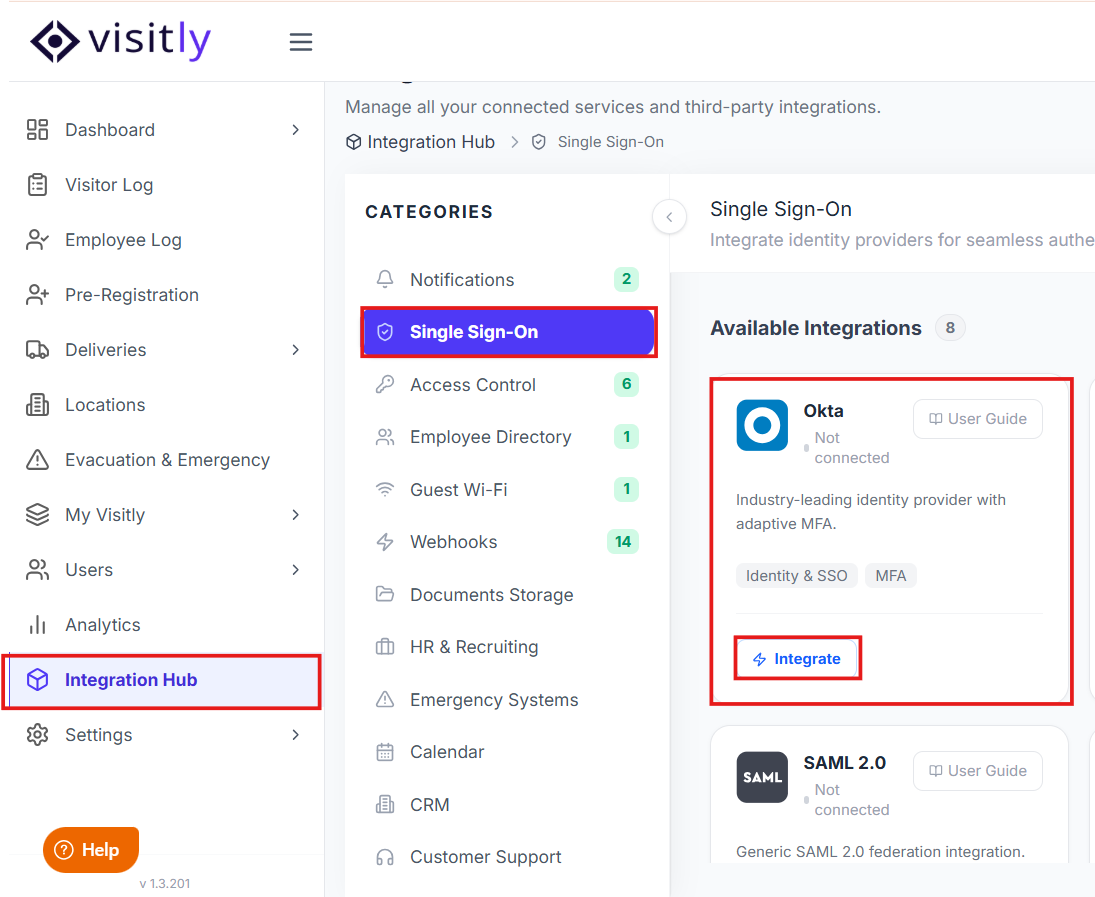
Task: Click the Available Integrations count badge 8
Action: pyautogui.click(x=950, y=328)
